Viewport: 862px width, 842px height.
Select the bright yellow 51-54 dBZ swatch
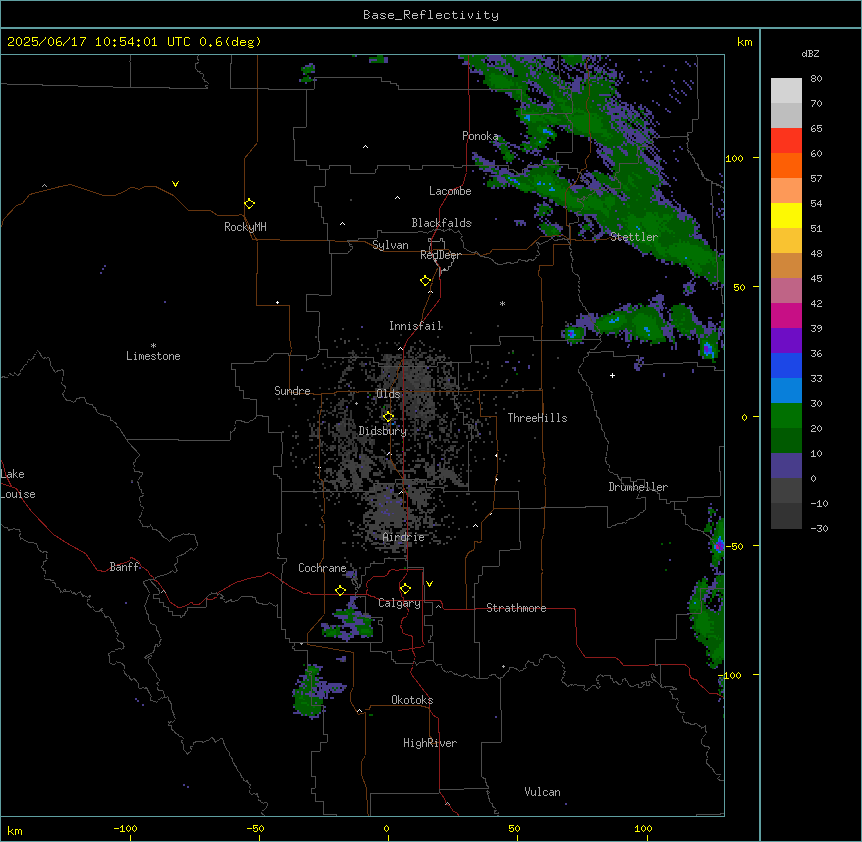[x=786, y=215]
